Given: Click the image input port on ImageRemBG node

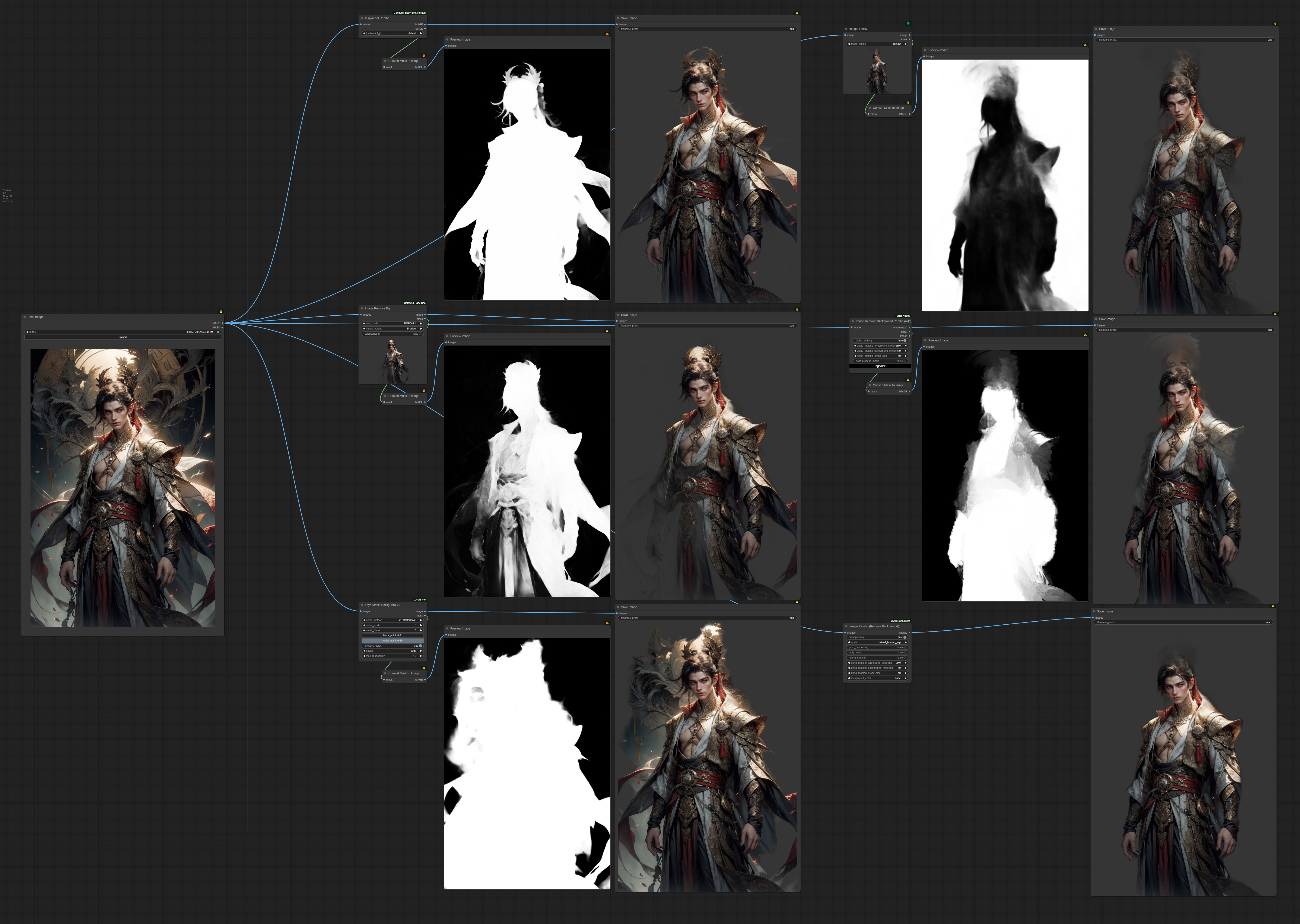Looking at the screenshot, I should pos(845,35).
